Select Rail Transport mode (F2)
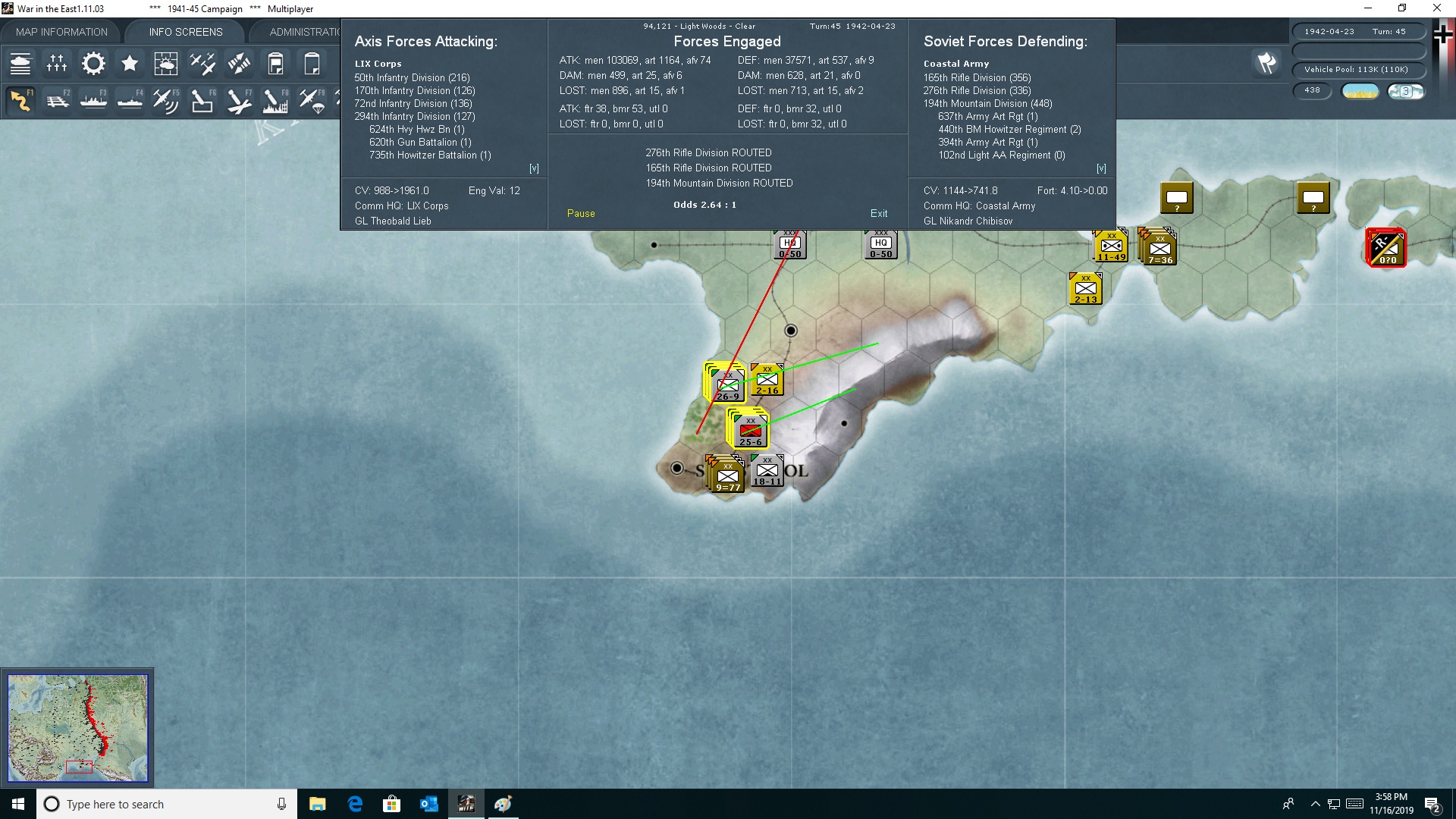 click(57, 101)
